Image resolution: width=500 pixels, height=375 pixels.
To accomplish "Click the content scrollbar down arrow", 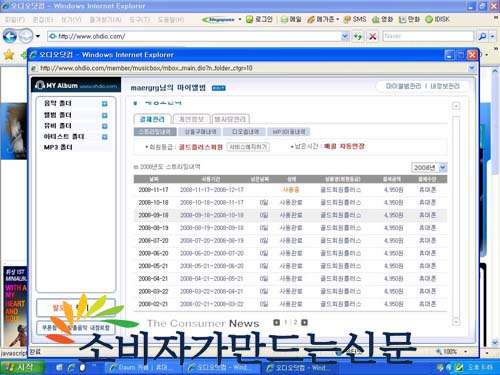I will (456, 322).
